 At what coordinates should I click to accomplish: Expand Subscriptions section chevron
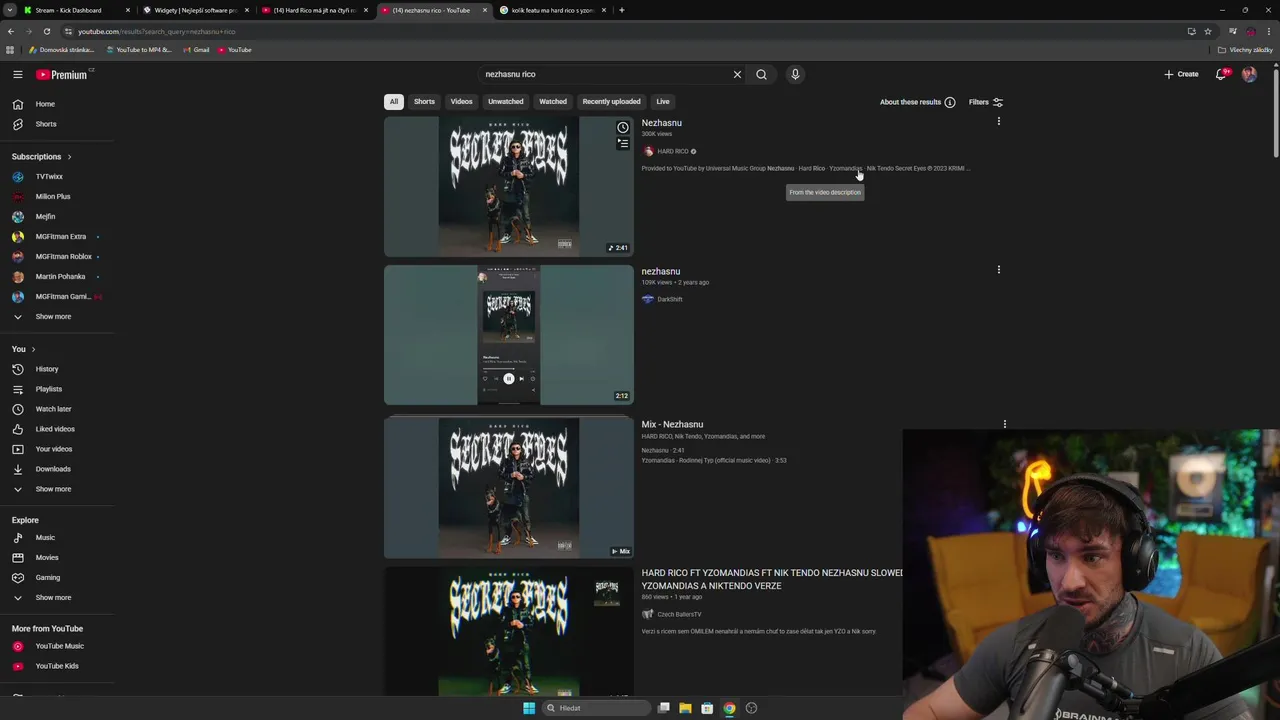(69, 157)
